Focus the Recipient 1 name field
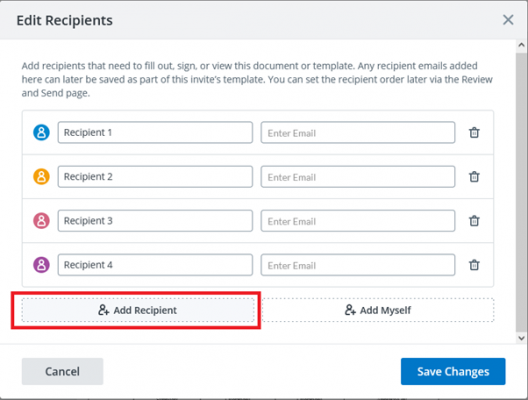This screenshot has width=528, height=400. [155, 132]
